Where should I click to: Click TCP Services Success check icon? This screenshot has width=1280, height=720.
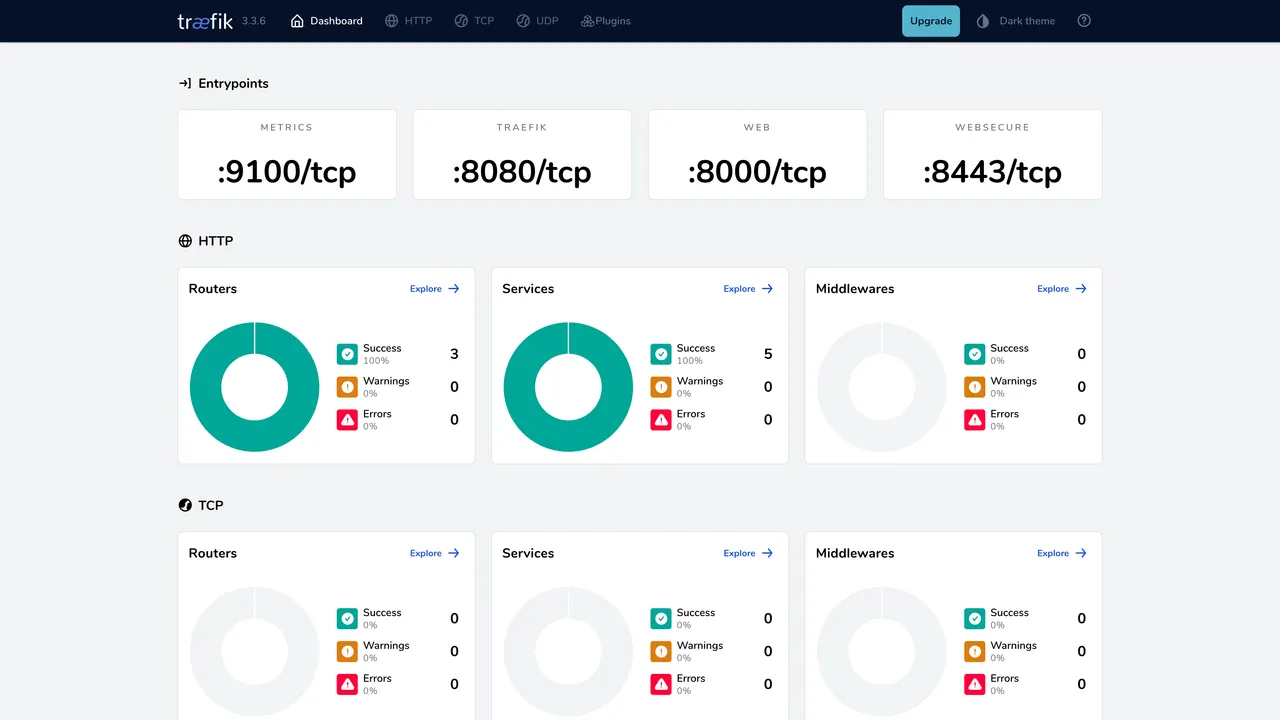[x=661, y=618]
